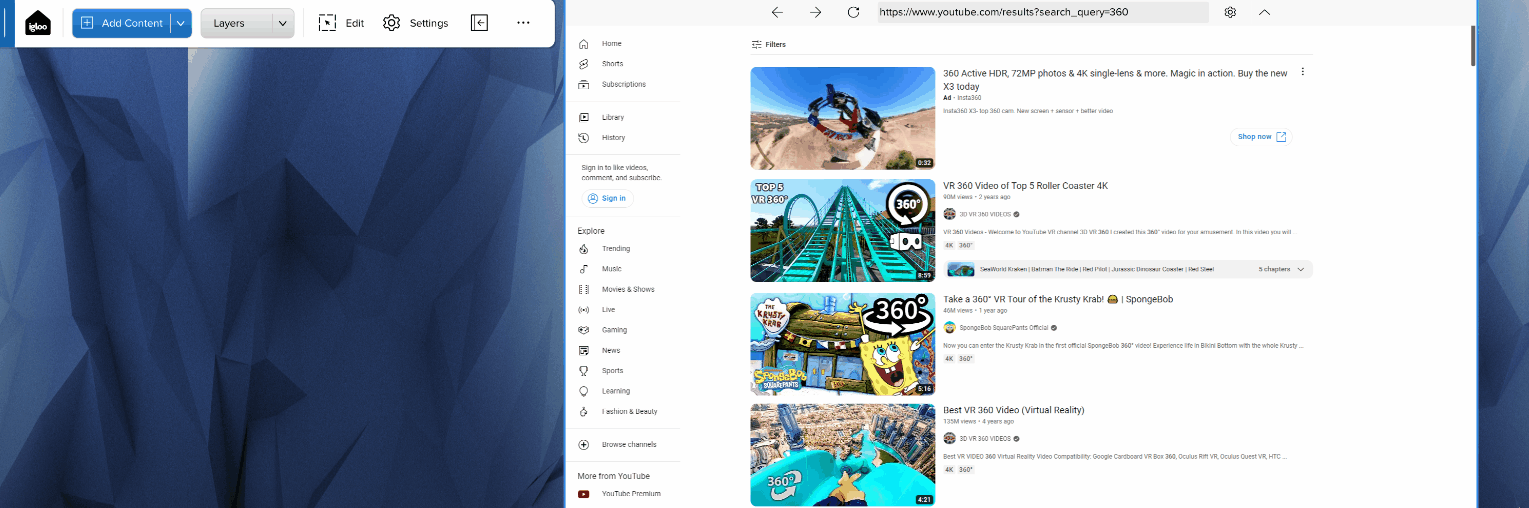The height and width of the screenshot is (508, 1529).
Task: Open the Add Content dropdown arrow
Action: [x=181, y=23]
